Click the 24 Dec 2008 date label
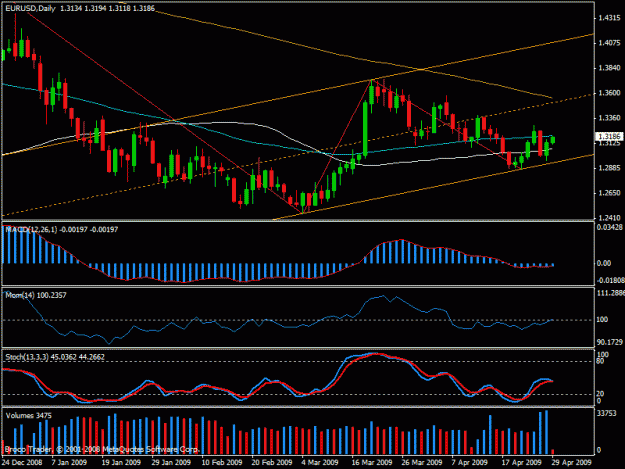Viewport: 625px width, 469px height. (22, 462)
